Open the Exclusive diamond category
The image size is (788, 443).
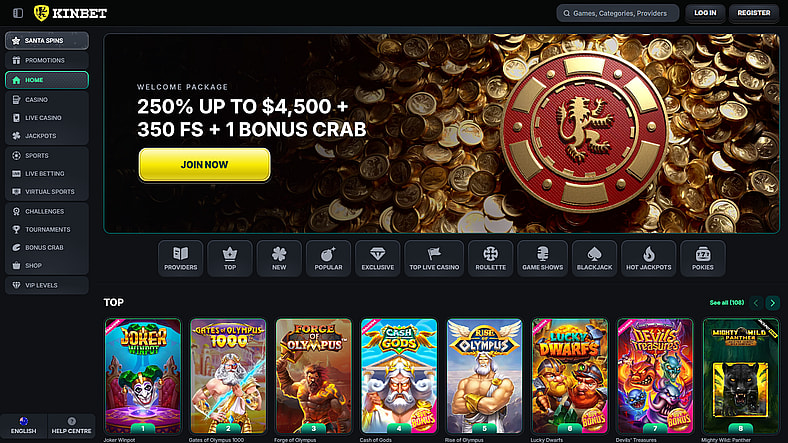point(377,258)
